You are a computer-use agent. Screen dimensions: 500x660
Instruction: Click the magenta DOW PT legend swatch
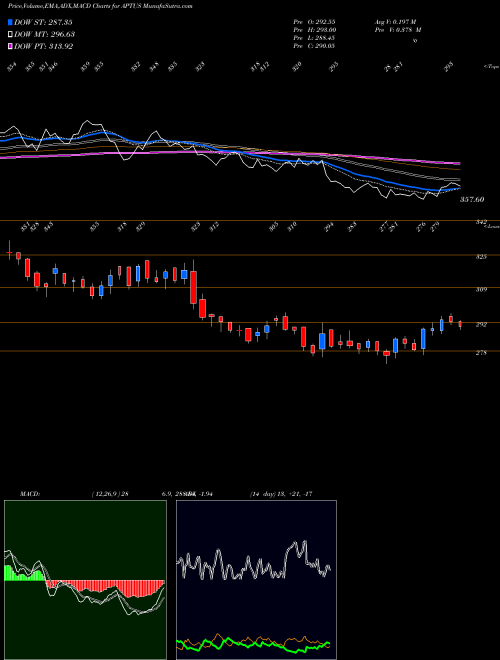pos(11,46)
